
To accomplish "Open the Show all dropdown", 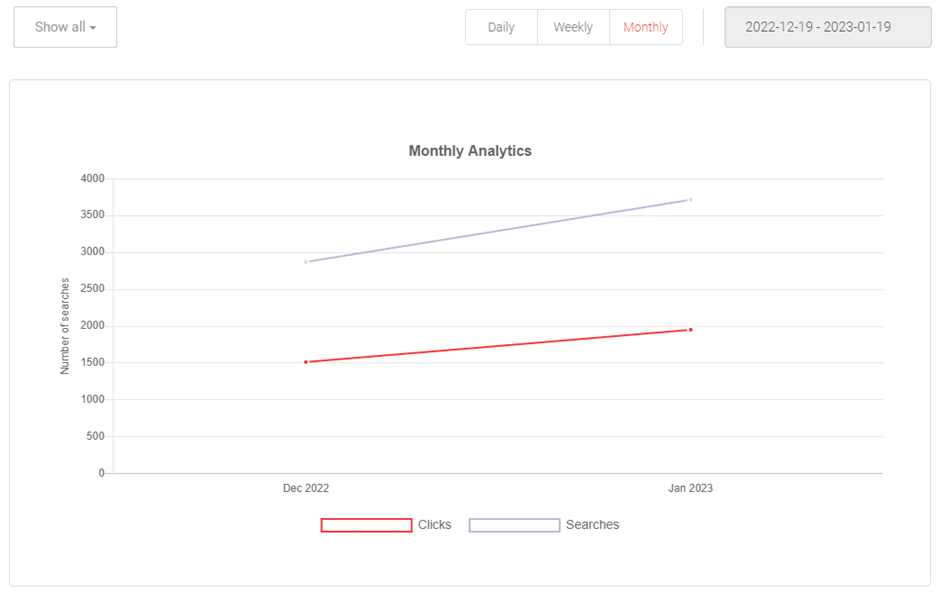I will coord(64,27).
